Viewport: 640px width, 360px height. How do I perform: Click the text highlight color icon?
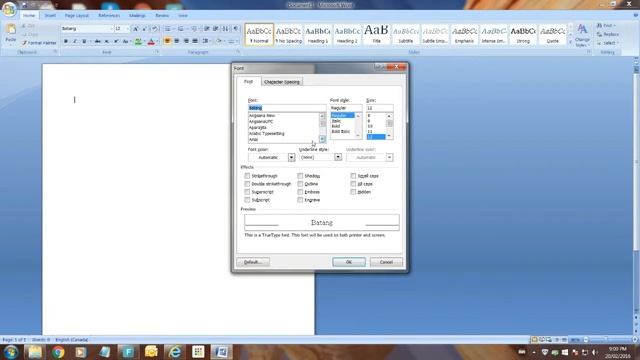pos(138,41)
